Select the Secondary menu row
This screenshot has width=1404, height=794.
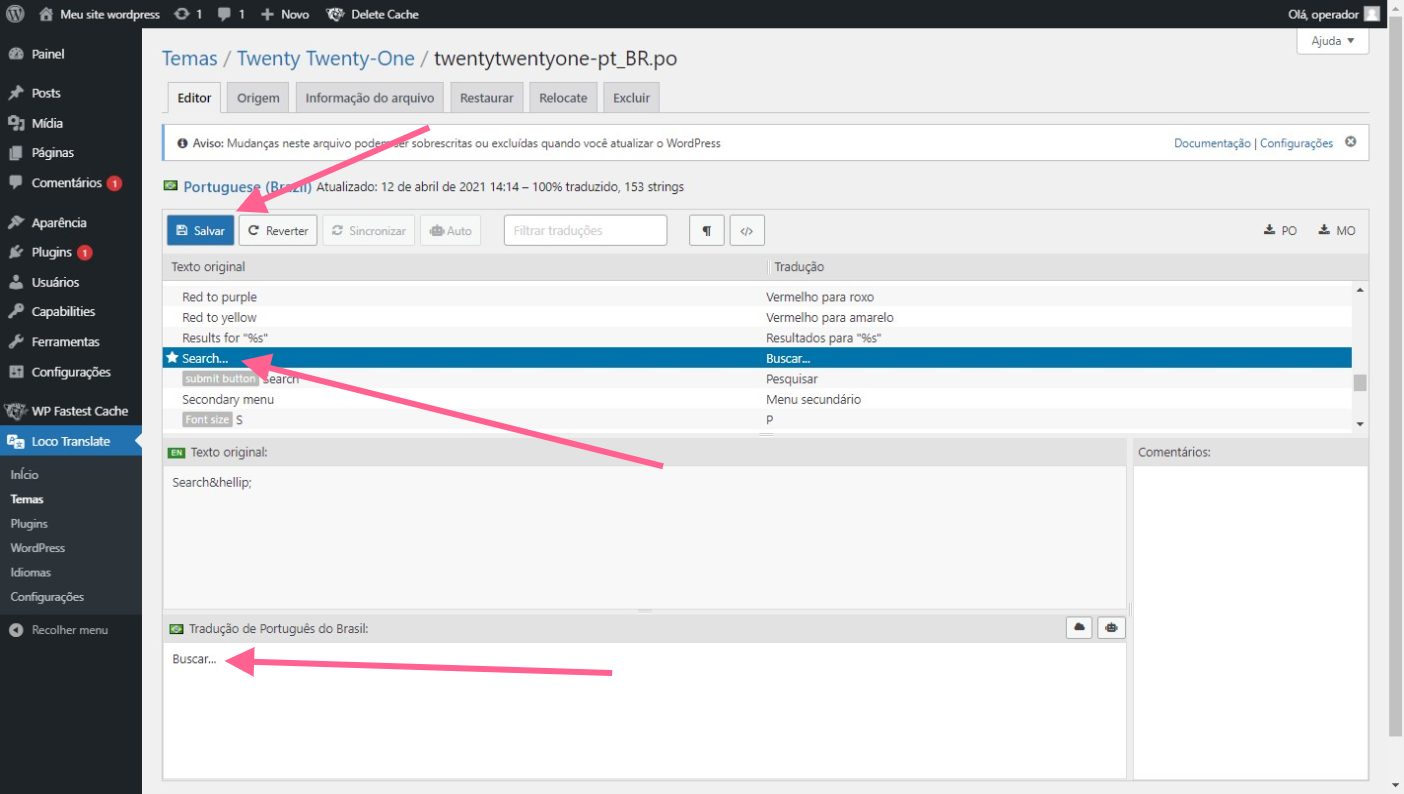[x=757, y=399]
